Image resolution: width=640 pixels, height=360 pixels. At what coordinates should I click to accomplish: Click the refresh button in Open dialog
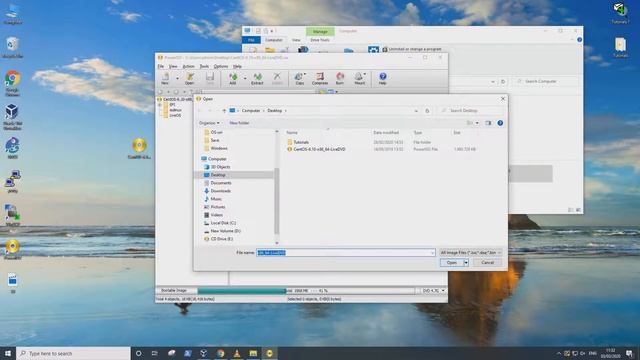[x=427, y=111]
